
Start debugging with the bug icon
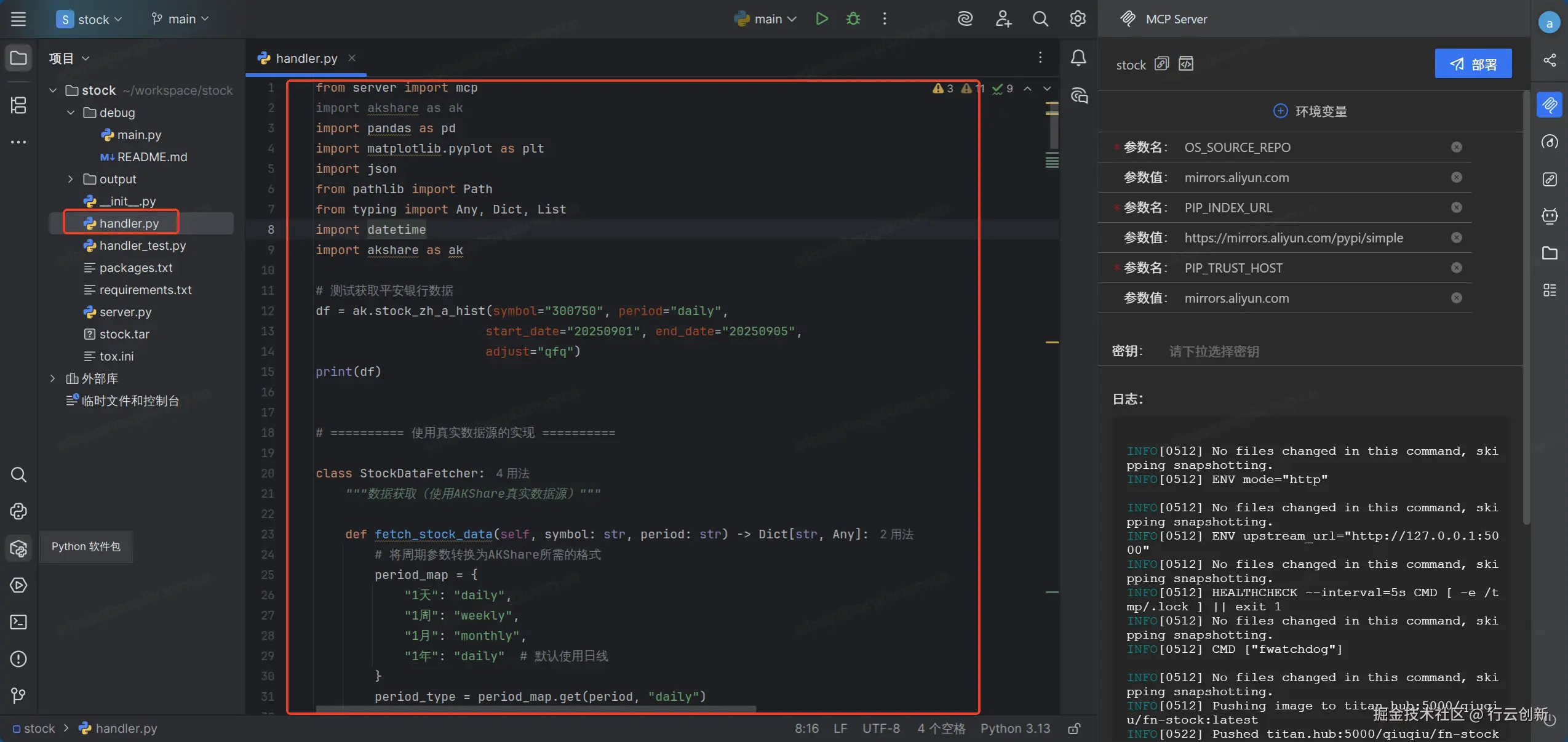[x=853, y=19]
